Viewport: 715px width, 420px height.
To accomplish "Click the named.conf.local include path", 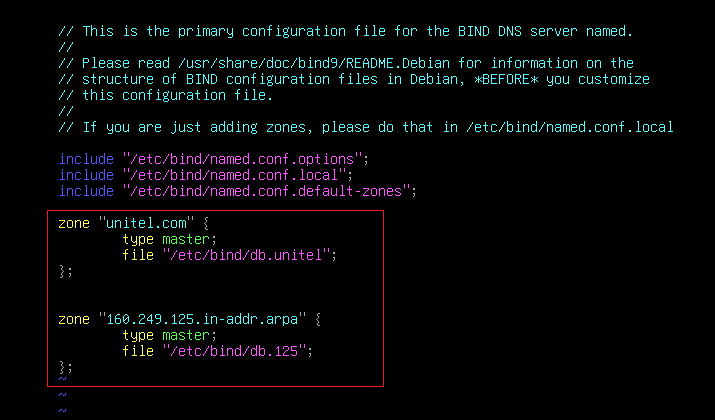I will click(234, 175).
